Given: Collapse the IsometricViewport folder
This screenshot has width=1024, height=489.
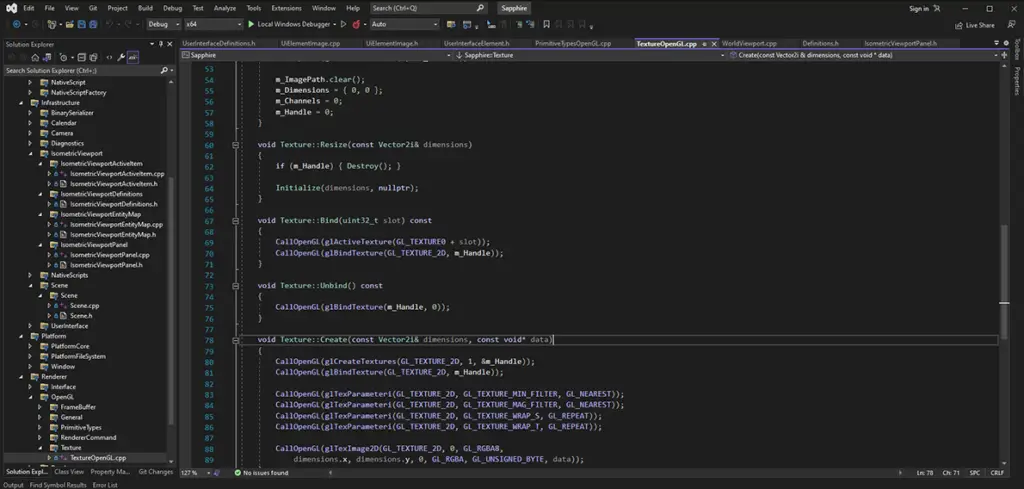Looking at the screenshot, I should 30,153.
